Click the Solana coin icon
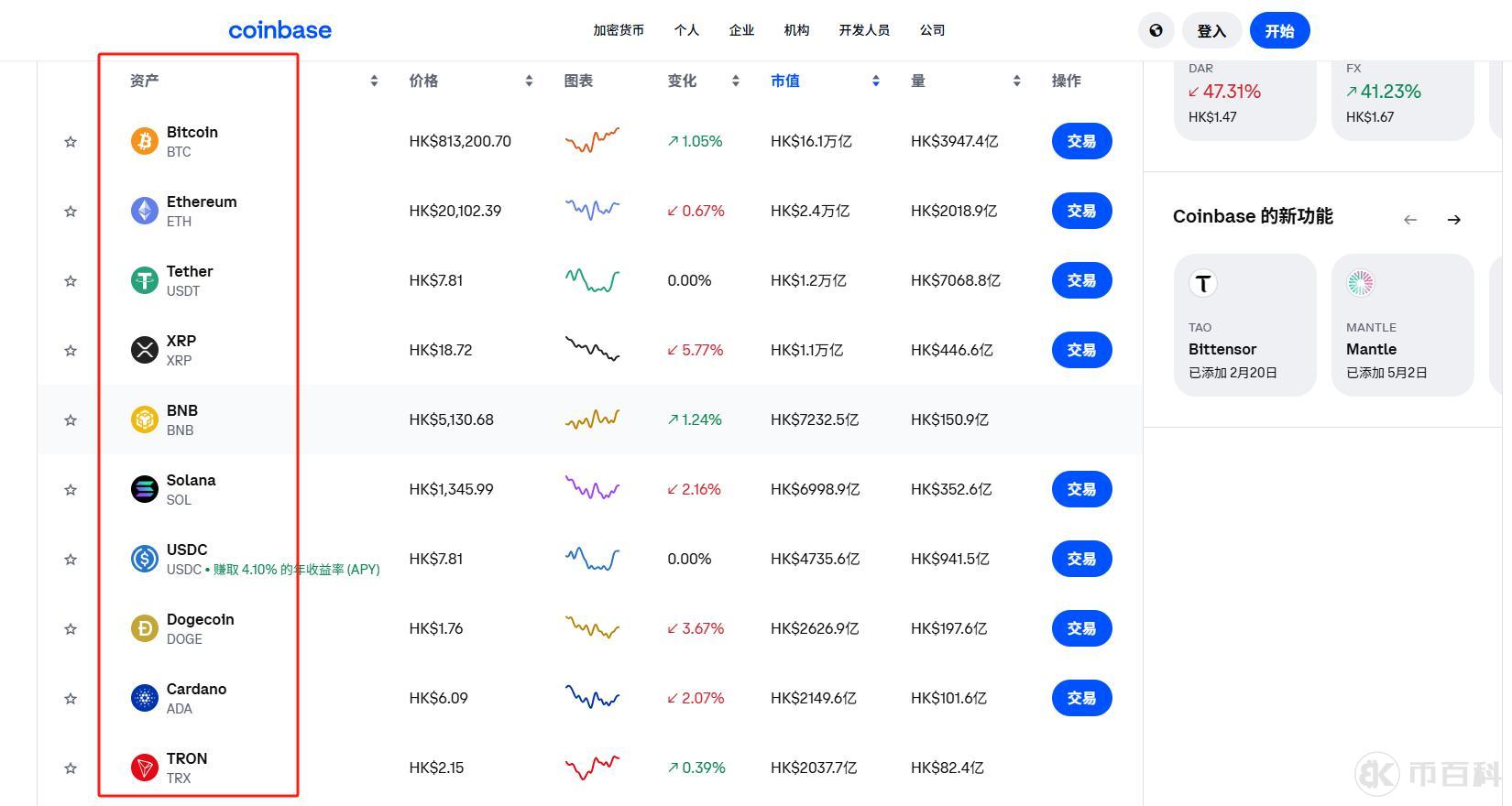This screenshot has width=1512, height=806. [x=144, y=489]
